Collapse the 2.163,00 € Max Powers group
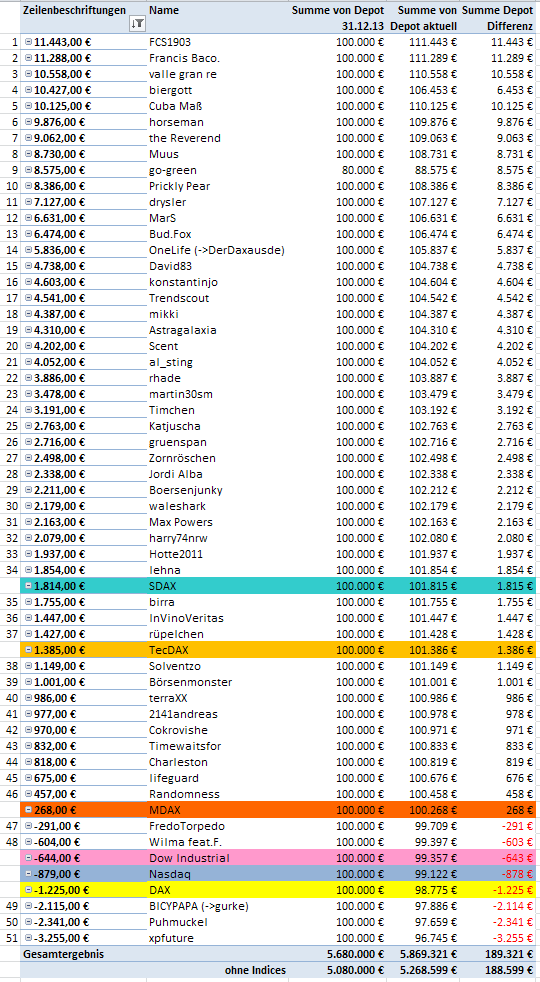 tap(29, 522)
